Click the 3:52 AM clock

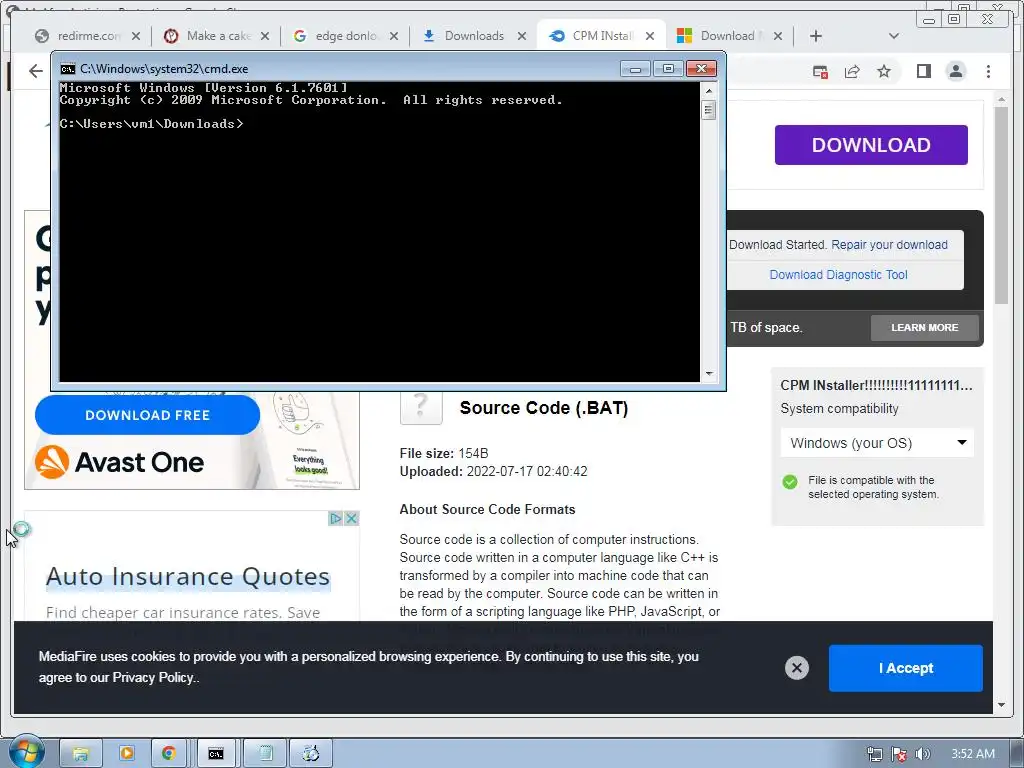click(973, 754)
